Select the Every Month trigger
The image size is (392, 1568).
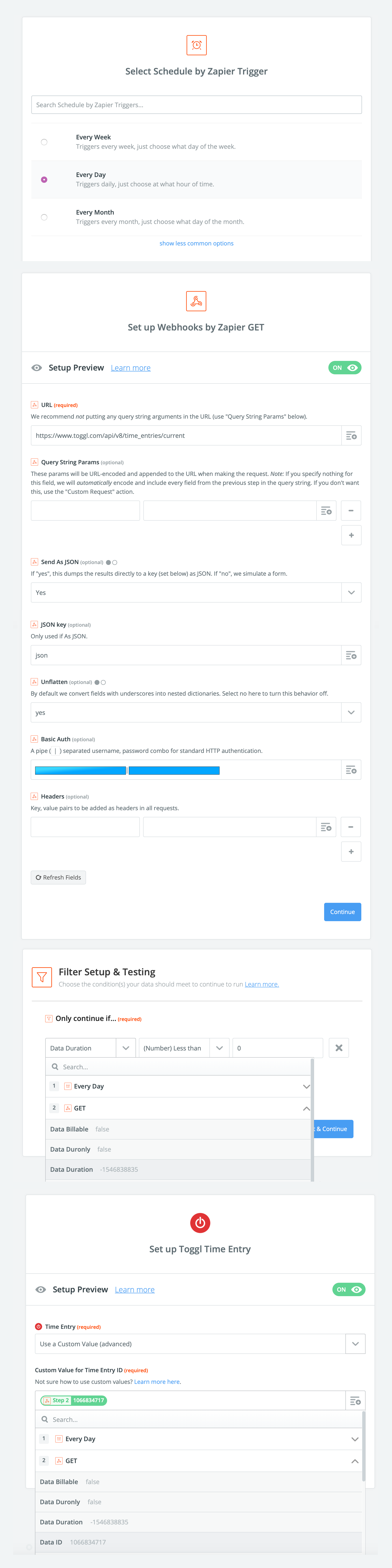point(44,217)
